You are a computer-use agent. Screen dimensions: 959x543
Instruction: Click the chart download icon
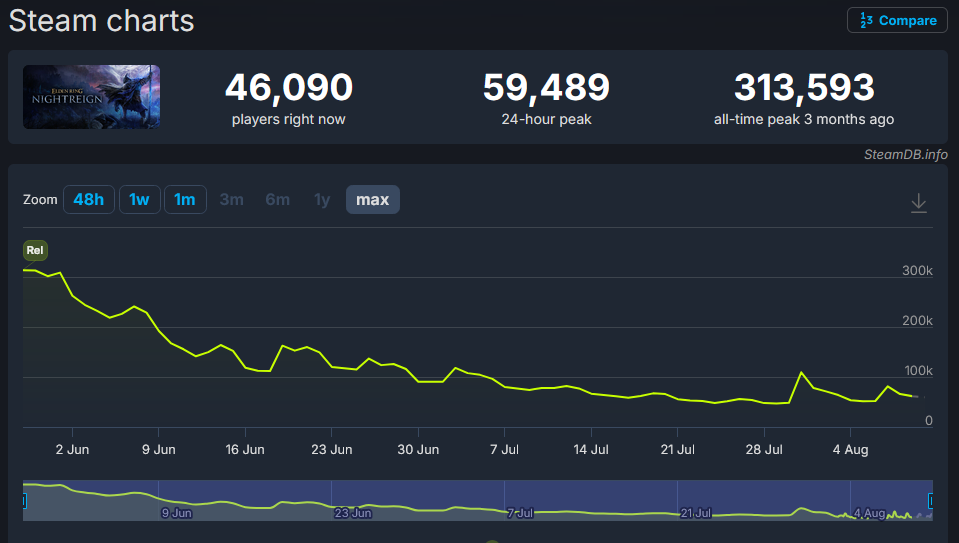click(x=919, y=202)
